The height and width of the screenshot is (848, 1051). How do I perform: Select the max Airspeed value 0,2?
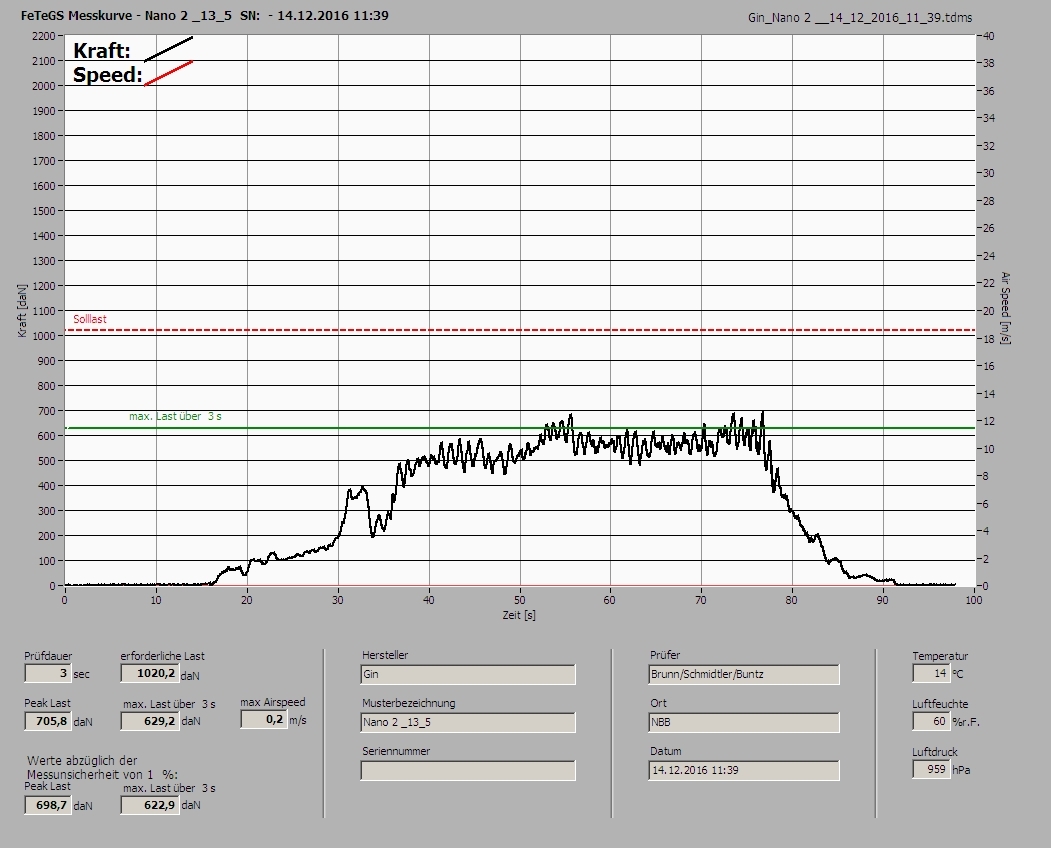263,719
